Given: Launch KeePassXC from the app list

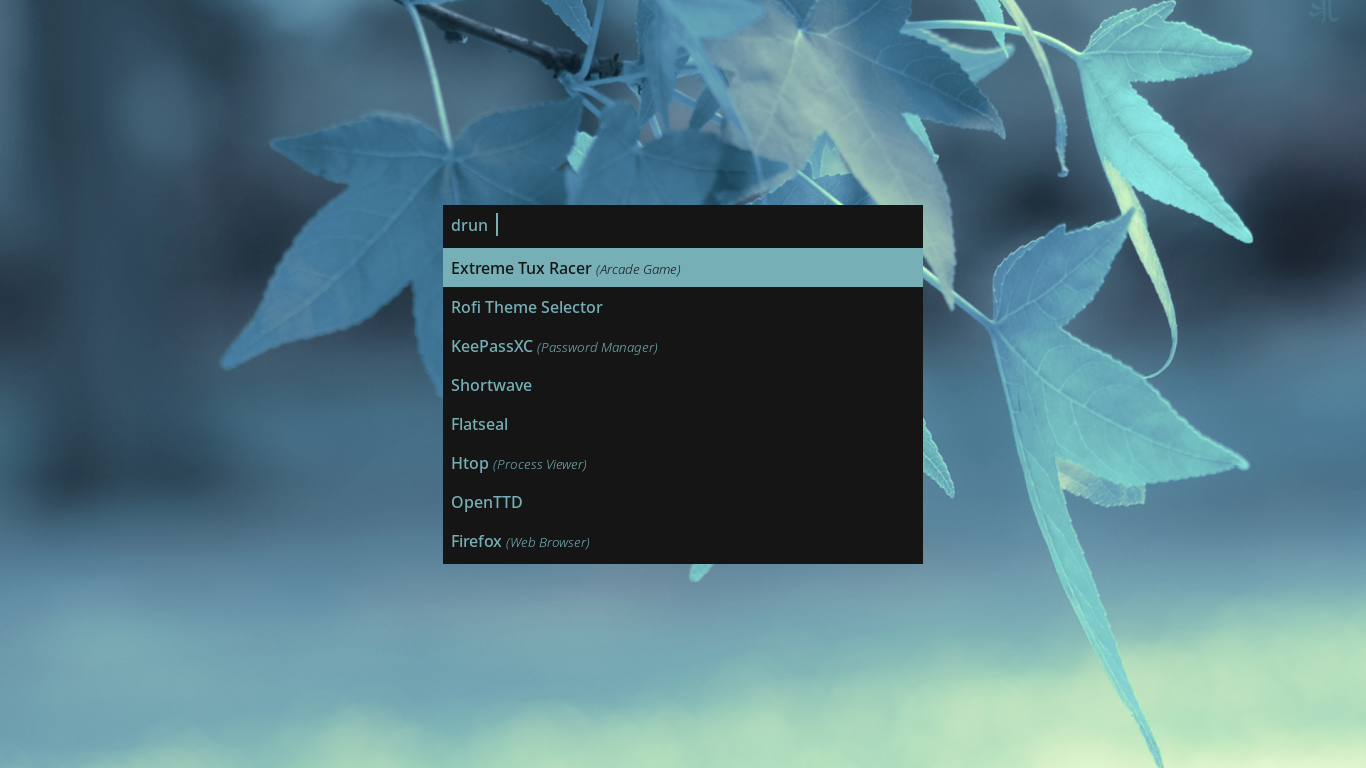Looking at the screenshot, I should click(x=491, y=346).
